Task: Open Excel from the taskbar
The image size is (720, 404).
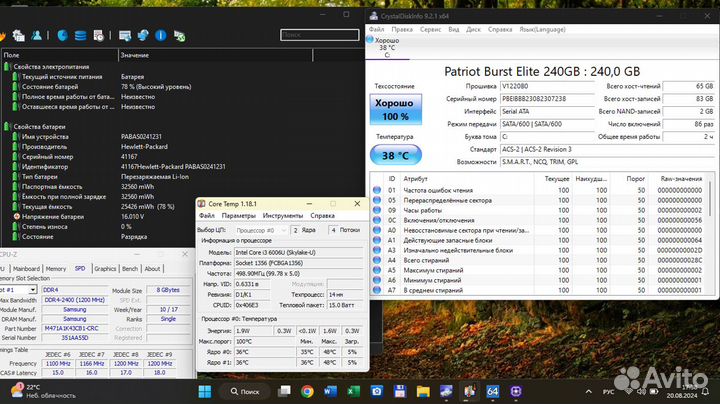Action: tap(353, 391)
